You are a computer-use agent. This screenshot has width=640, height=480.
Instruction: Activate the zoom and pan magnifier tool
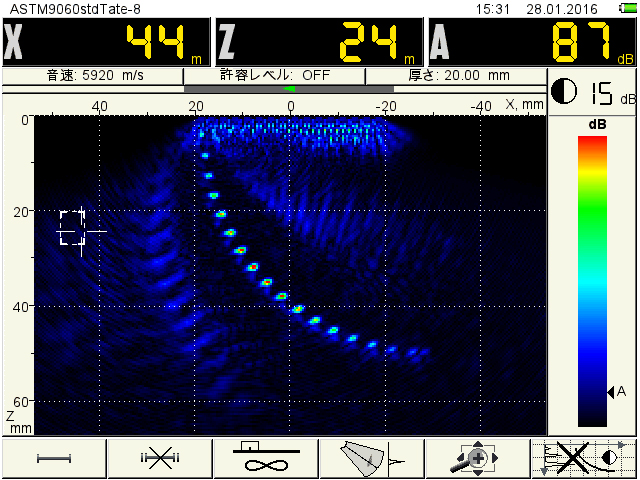(478, 458)
